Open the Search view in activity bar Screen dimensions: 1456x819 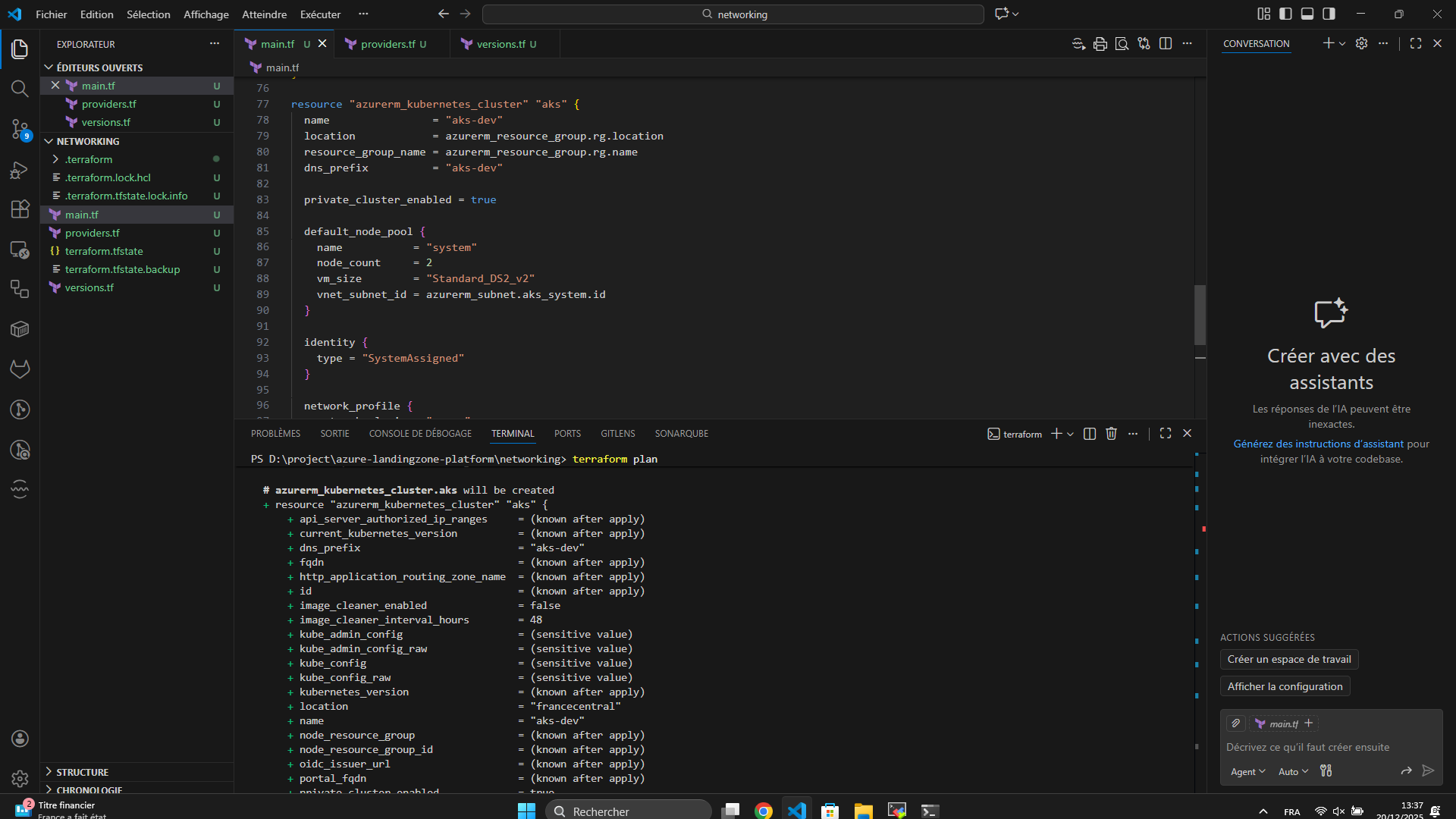point(20,89)
